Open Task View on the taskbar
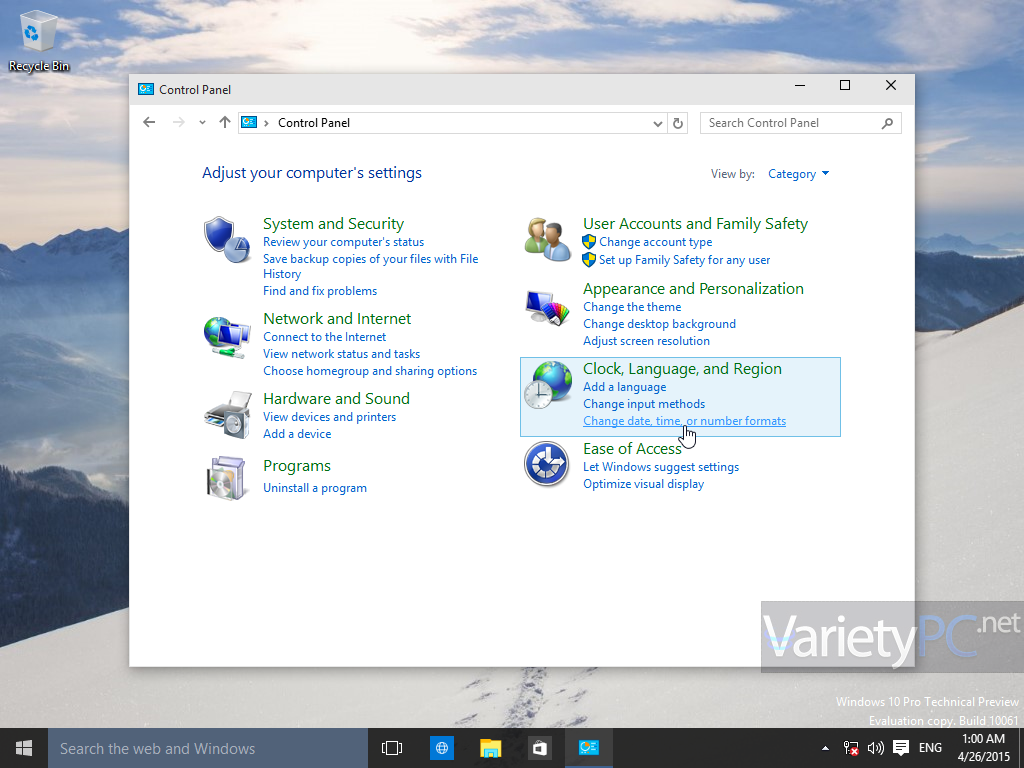Image resolution: width=1024 pixels, height=768 pixels. click(x=392, y=748)
